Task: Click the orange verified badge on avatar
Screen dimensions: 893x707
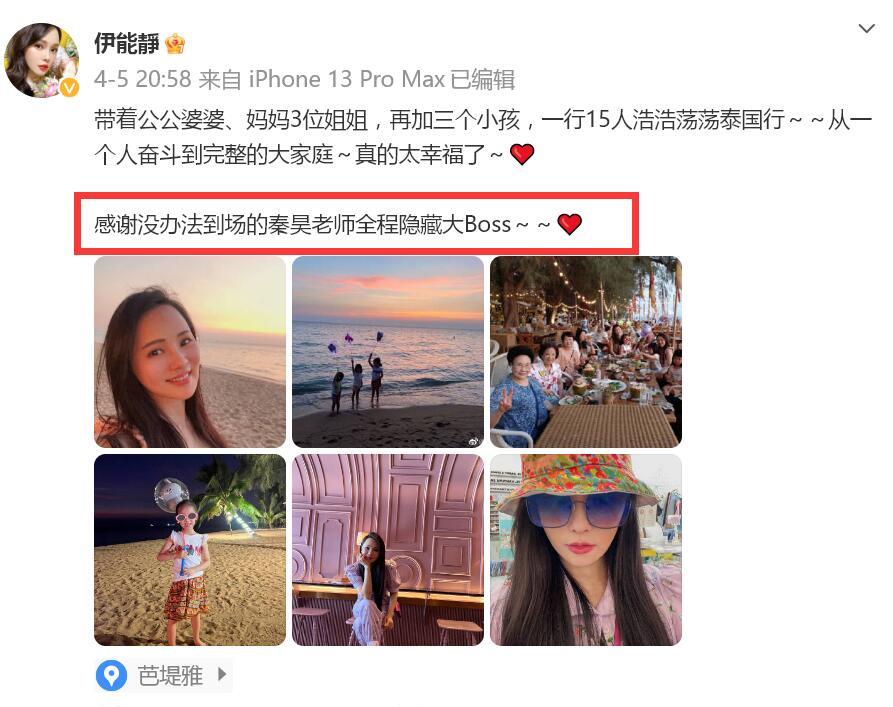Action: 69,88
